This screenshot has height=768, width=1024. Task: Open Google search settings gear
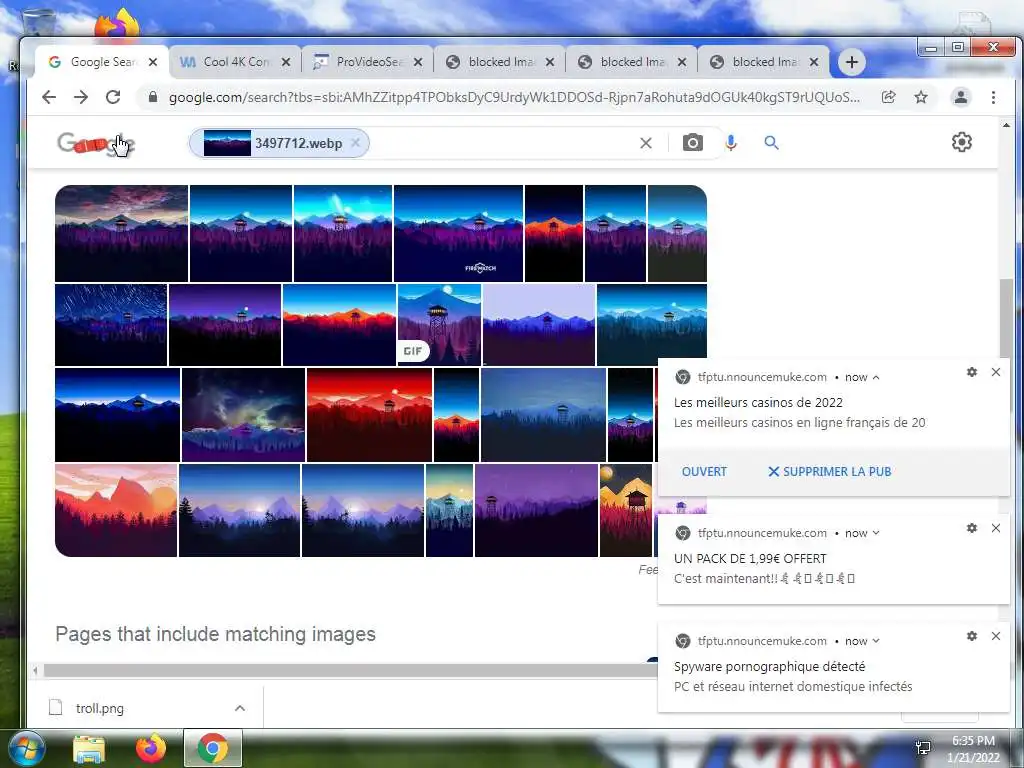(x=961, y=142)
